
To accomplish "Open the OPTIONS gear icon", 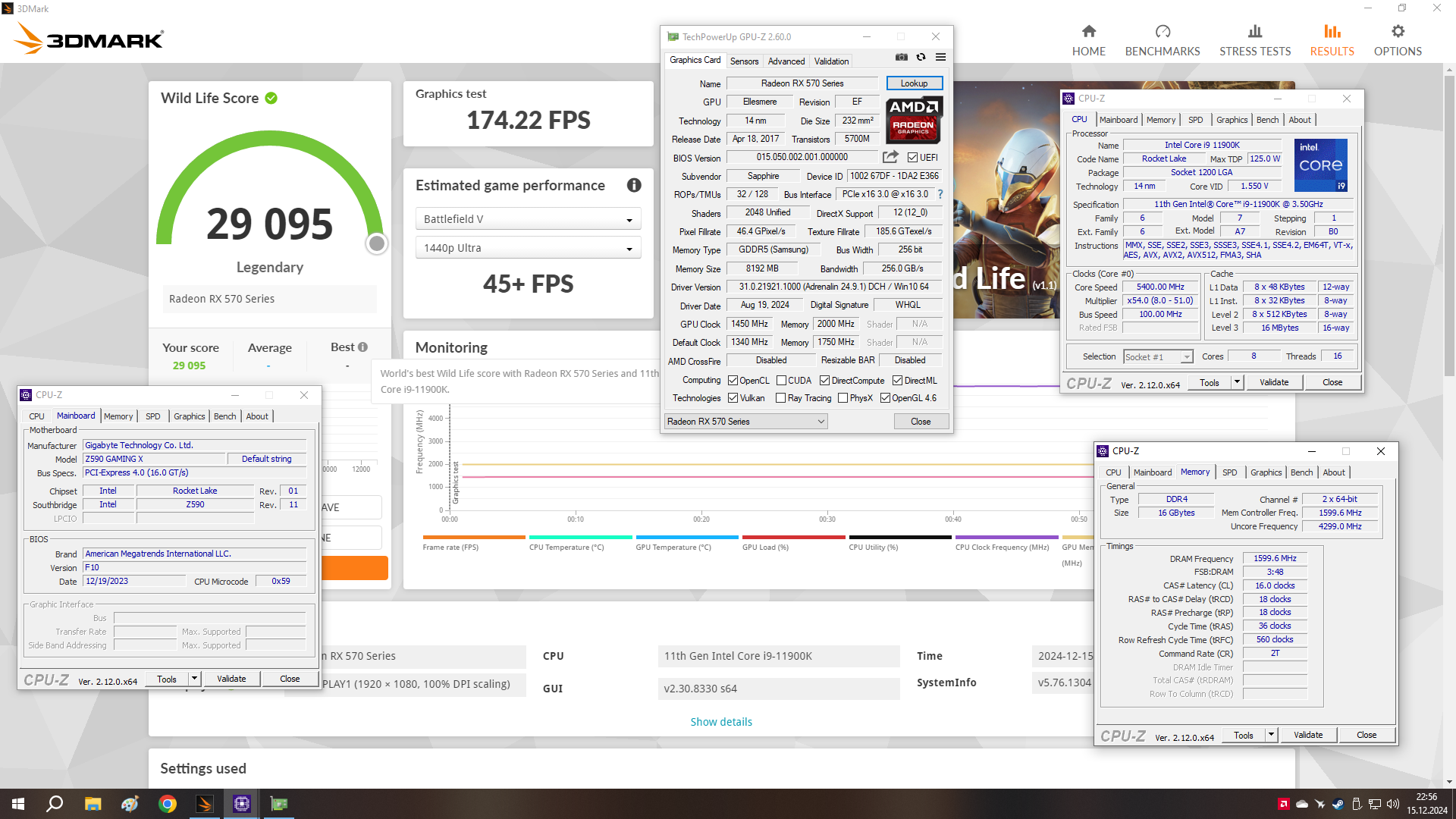I will [1398, 31].
